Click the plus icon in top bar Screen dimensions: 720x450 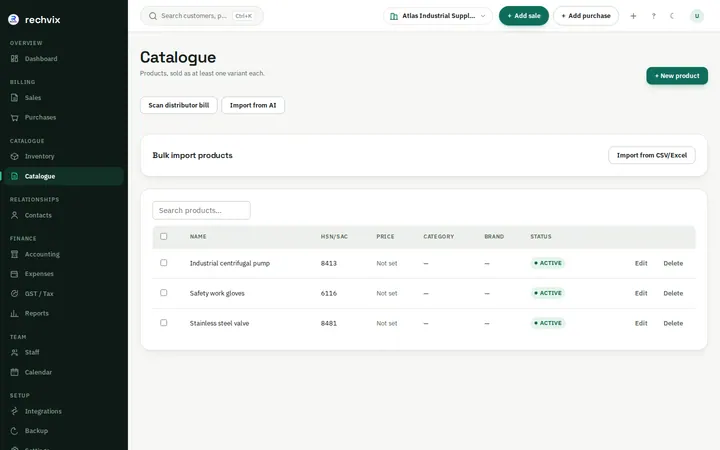click(x=633, y=16)
